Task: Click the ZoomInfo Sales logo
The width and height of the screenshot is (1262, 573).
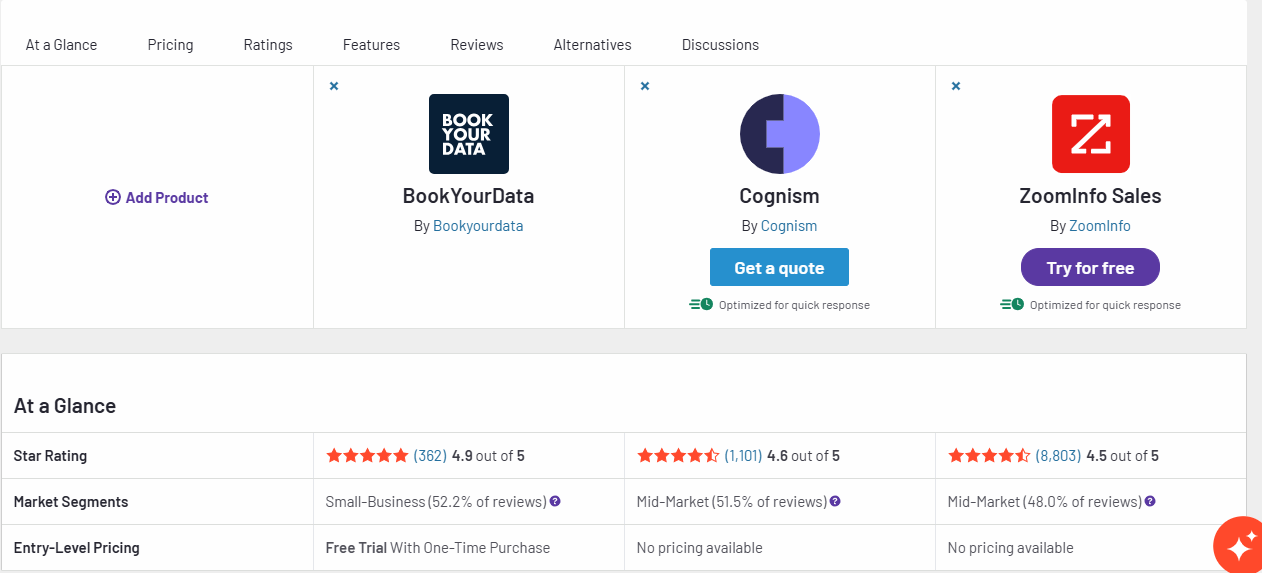Action: (x=1091, y=134)
